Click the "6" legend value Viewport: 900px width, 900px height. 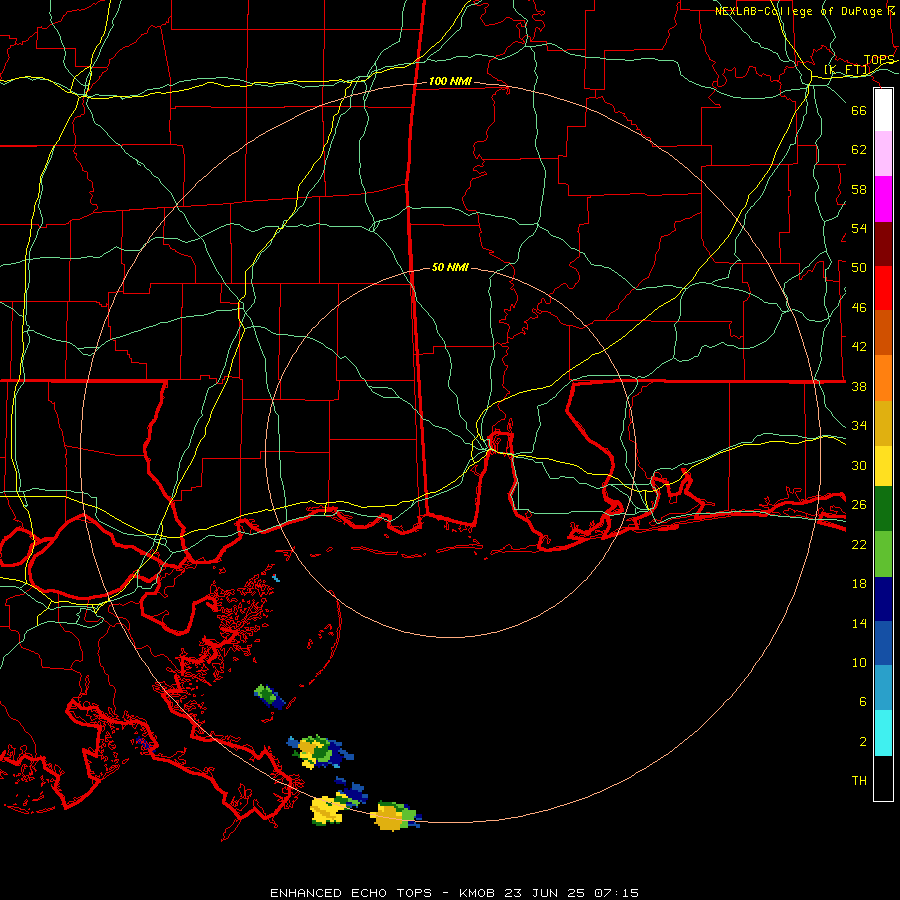click(x=862, y=702)
